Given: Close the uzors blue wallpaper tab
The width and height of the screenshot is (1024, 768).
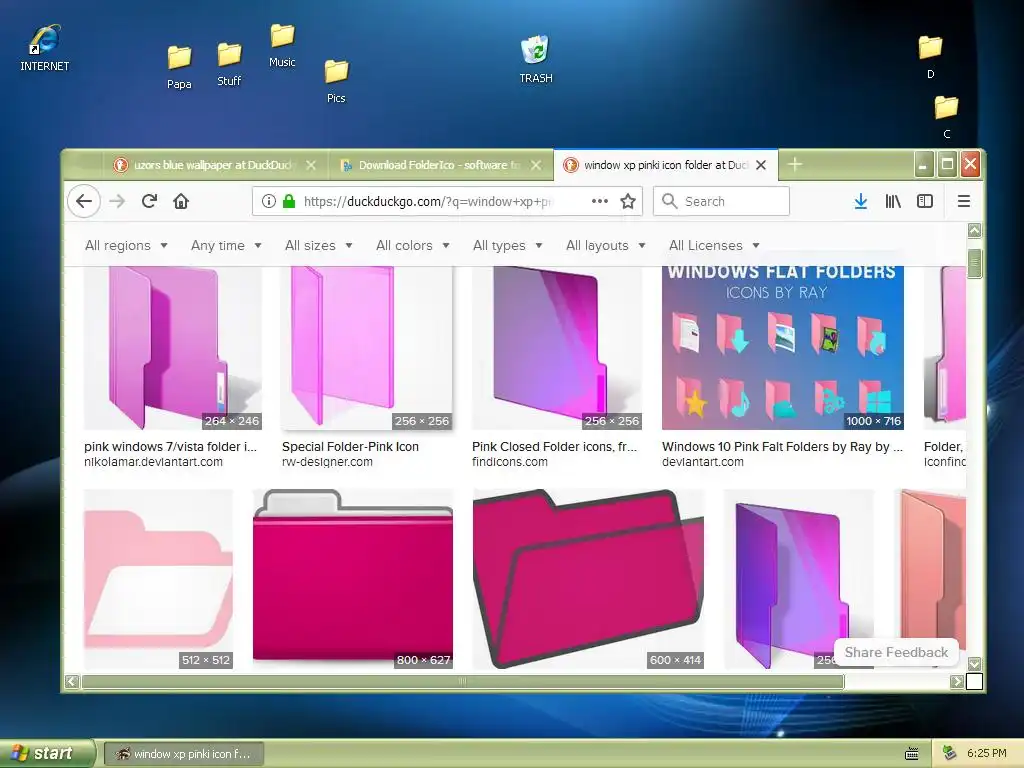Looking at the screenshot, I should [x=311, y=165].
